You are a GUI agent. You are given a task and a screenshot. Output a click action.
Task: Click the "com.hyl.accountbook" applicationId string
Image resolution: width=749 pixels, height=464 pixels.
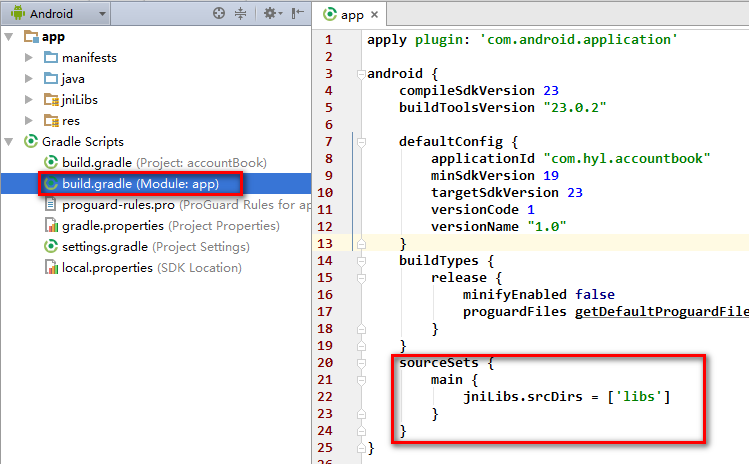point(627,159)
